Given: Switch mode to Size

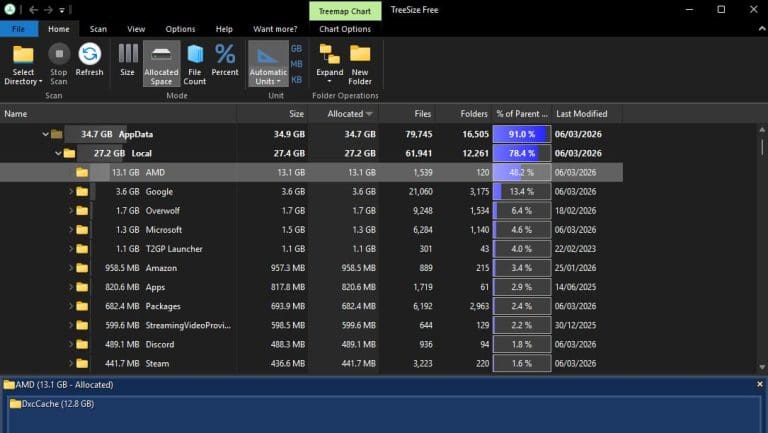Looking at the screenshot, I should pos(127,60).
